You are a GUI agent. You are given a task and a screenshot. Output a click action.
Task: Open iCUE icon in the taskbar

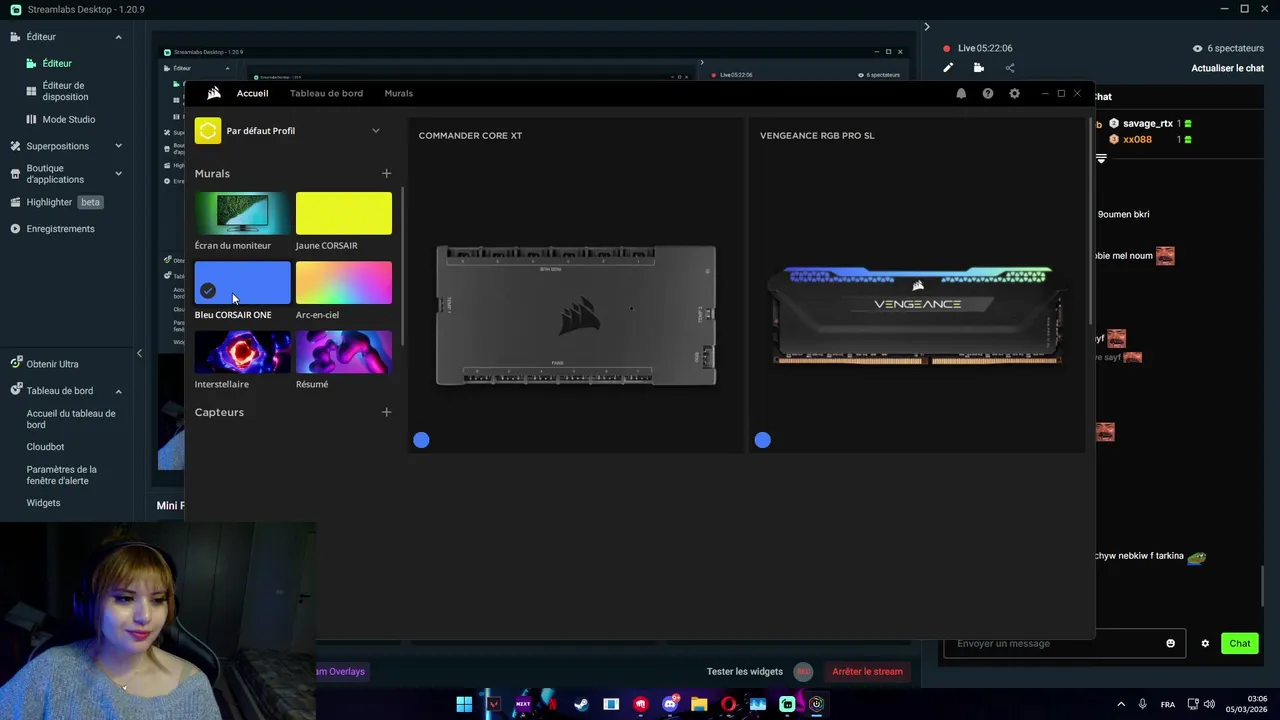(x=816, y=704)
